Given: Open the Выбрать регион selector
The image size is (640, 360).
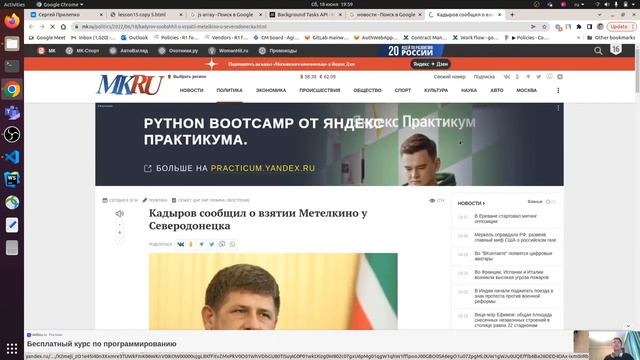Looking at the screenshot, I should [187, 77].
